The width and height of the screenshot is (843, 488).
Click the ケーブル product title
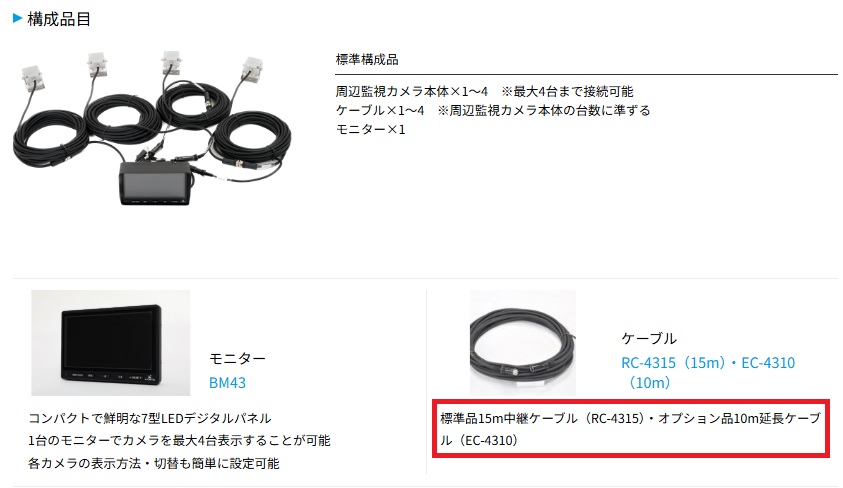click(x=649, y=339)
